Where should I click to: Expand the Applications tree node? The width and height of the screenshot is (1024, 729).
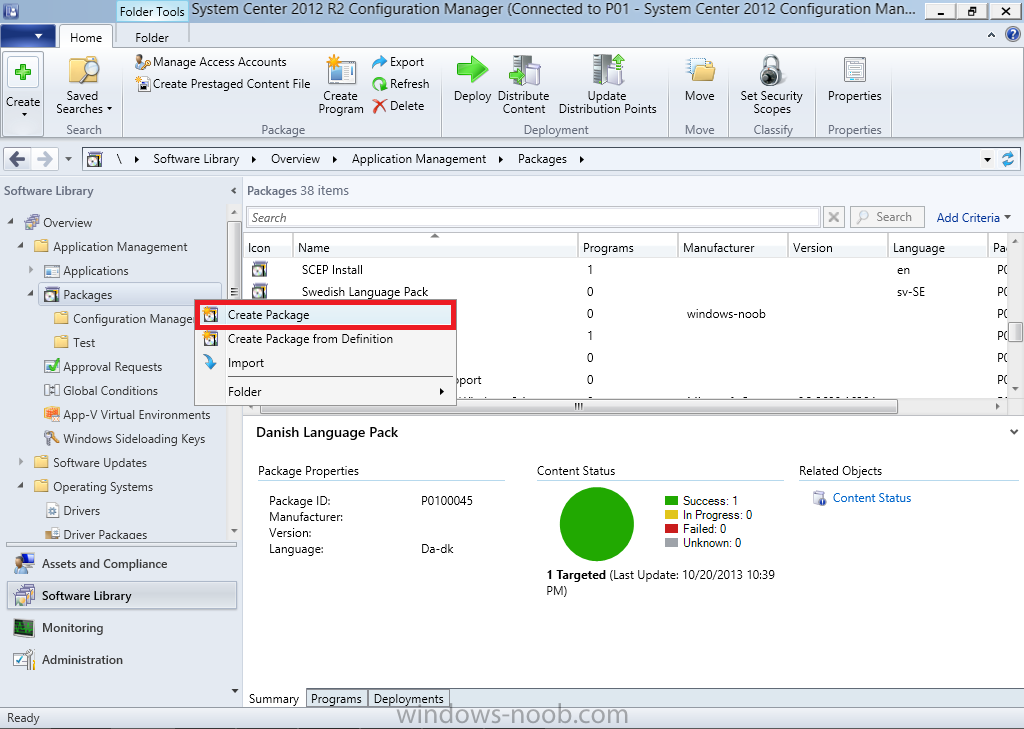31,270
